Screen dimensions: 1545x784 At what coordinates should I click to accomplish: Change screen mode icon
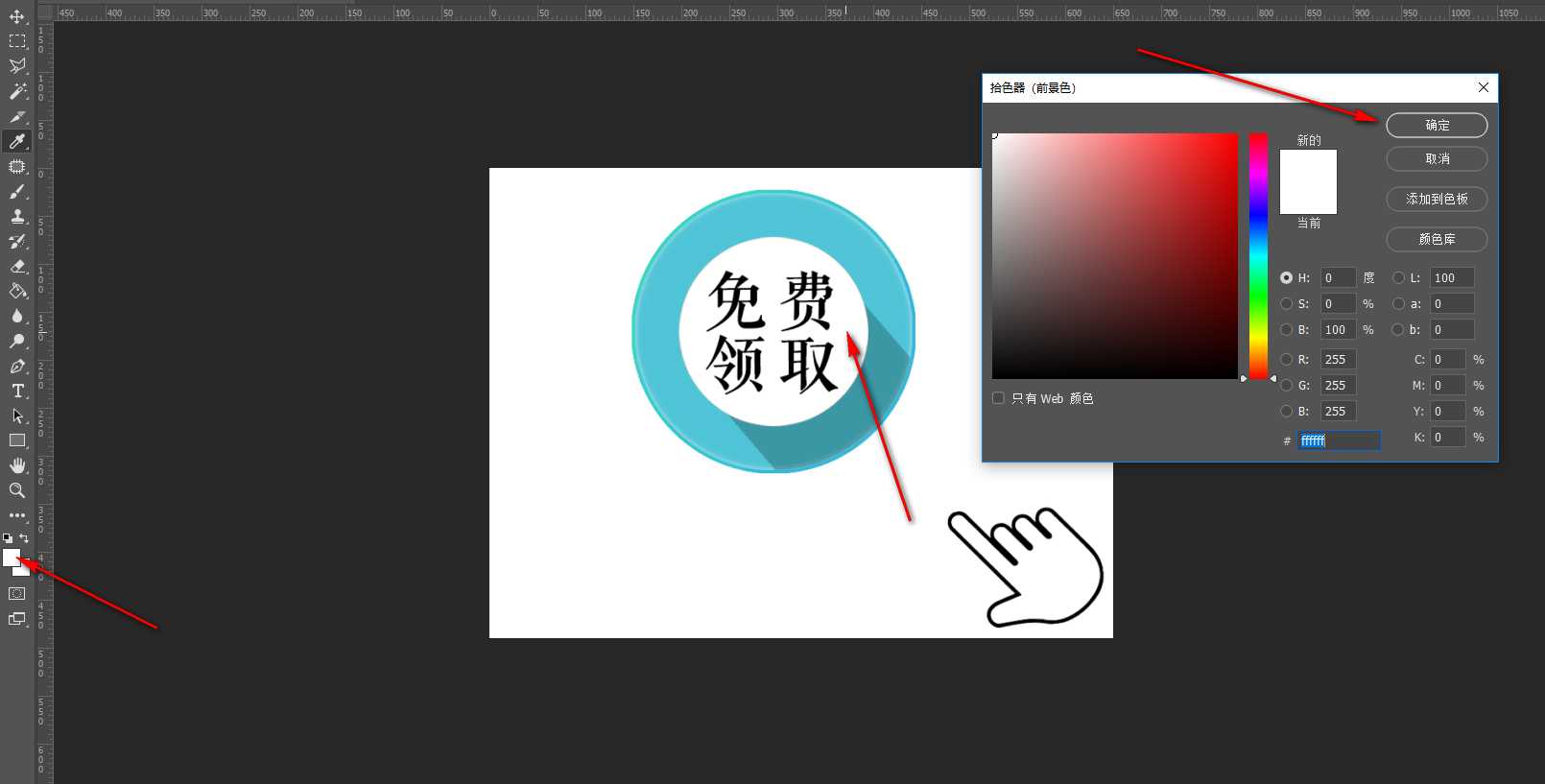pyautogui.click(x=17, y=619)
